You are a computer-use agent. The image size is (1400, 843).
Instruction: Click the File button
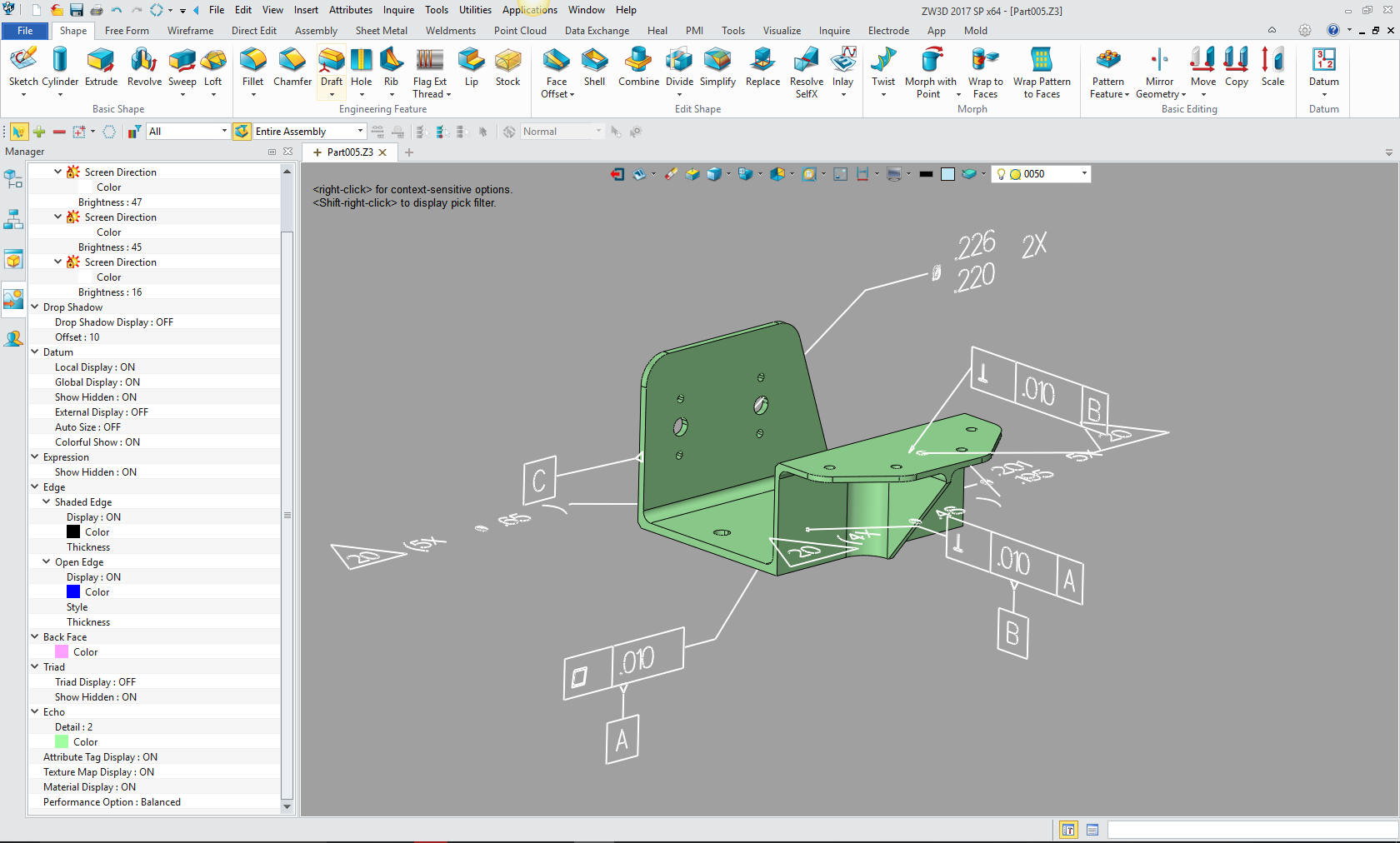tap(25, 31)
